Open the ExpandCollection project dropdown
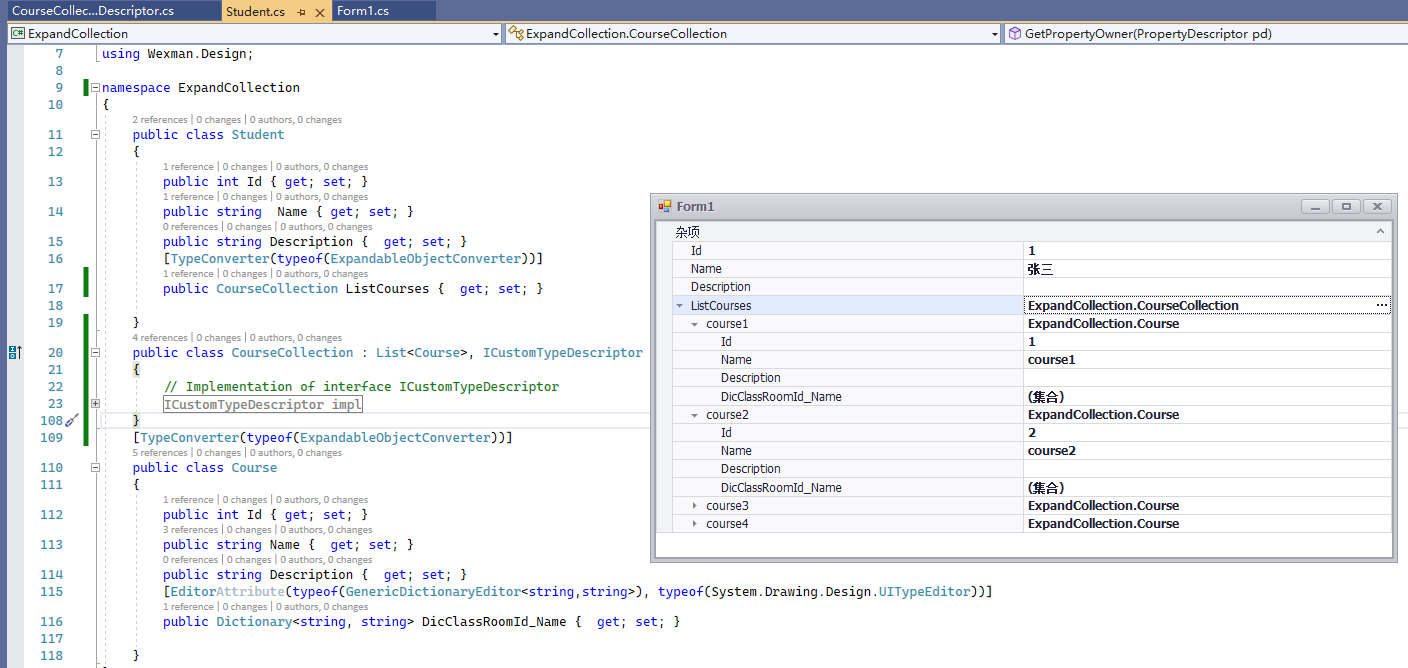 (x=496, y=34)
